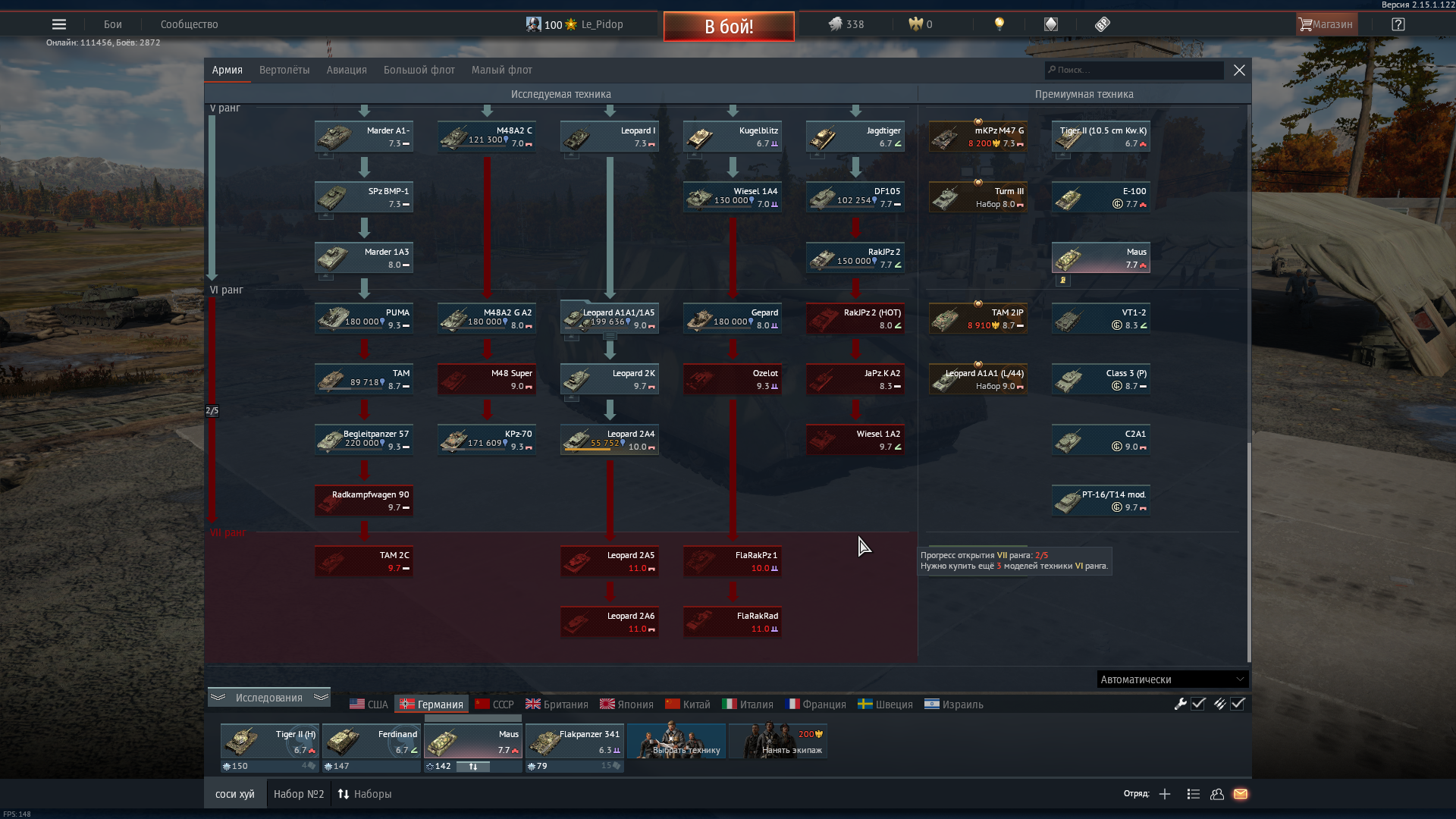Expand the group under Leopard I card
Image resolution: width=1456 pixels, height=819 pixels.
pos(572,155)
